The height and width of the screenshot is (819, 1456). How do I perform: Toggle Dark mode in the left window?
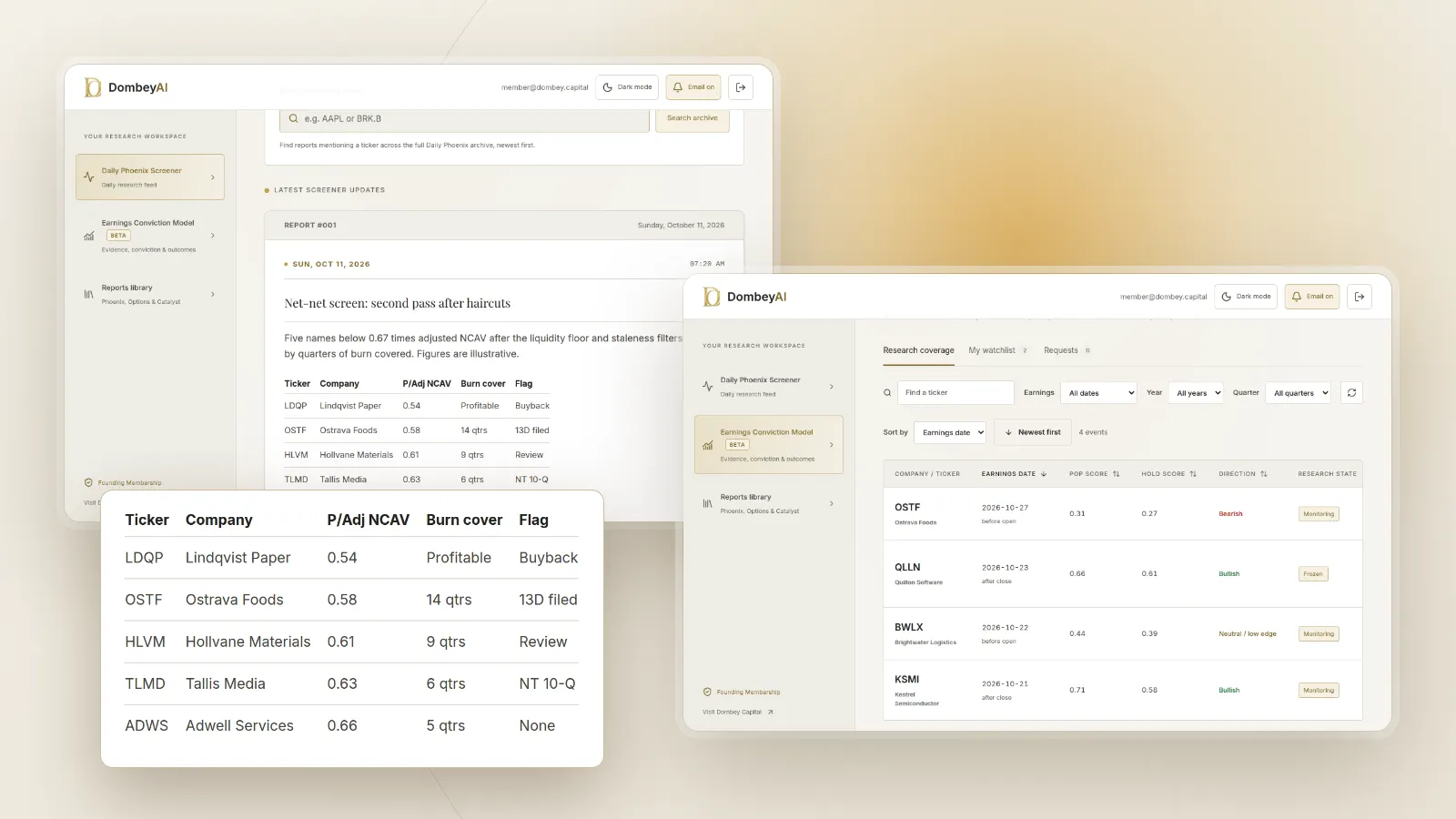(x=627, y=87)
